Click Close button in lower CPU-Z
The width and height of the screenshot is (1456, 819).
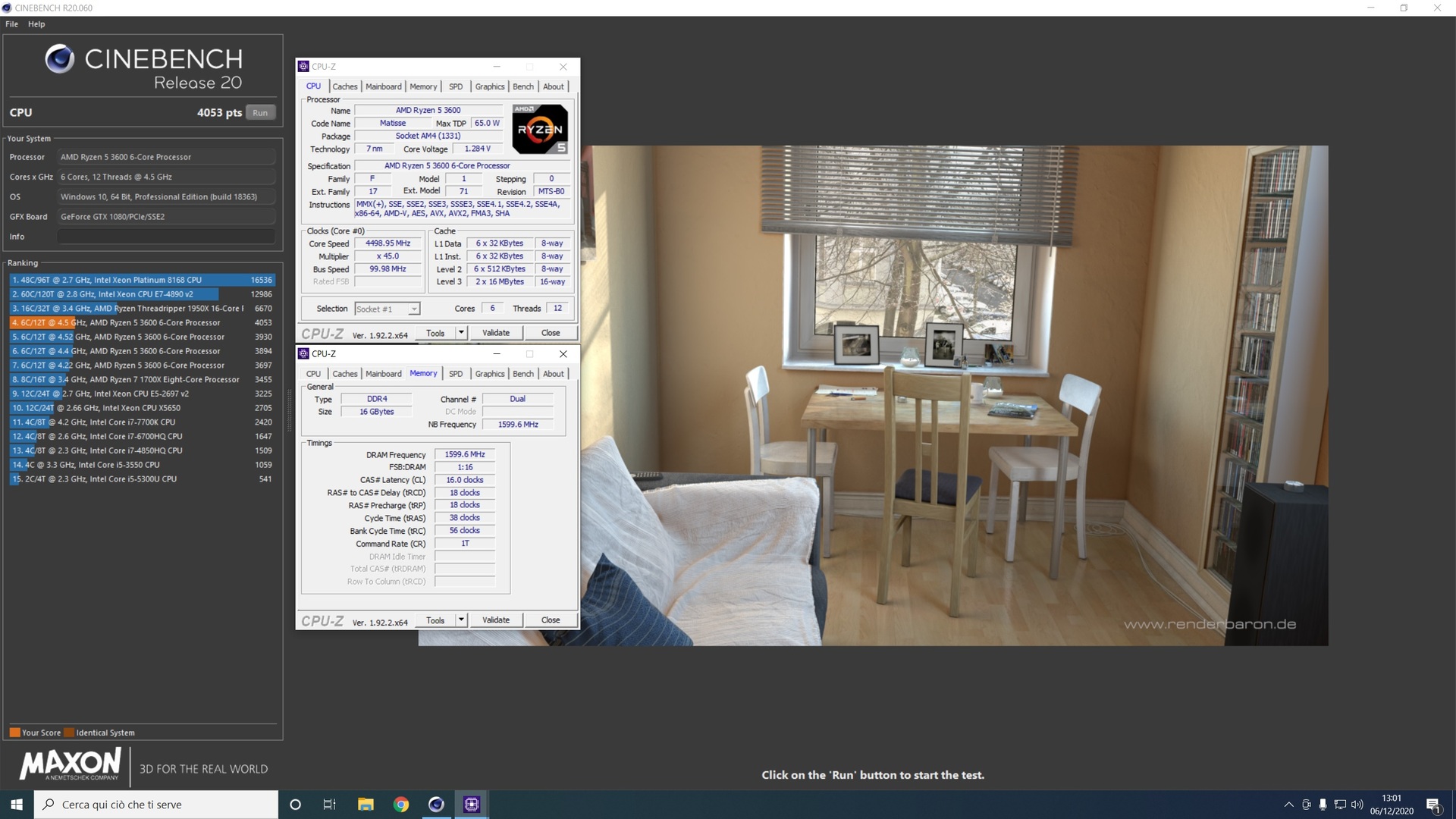coord(551,620)
